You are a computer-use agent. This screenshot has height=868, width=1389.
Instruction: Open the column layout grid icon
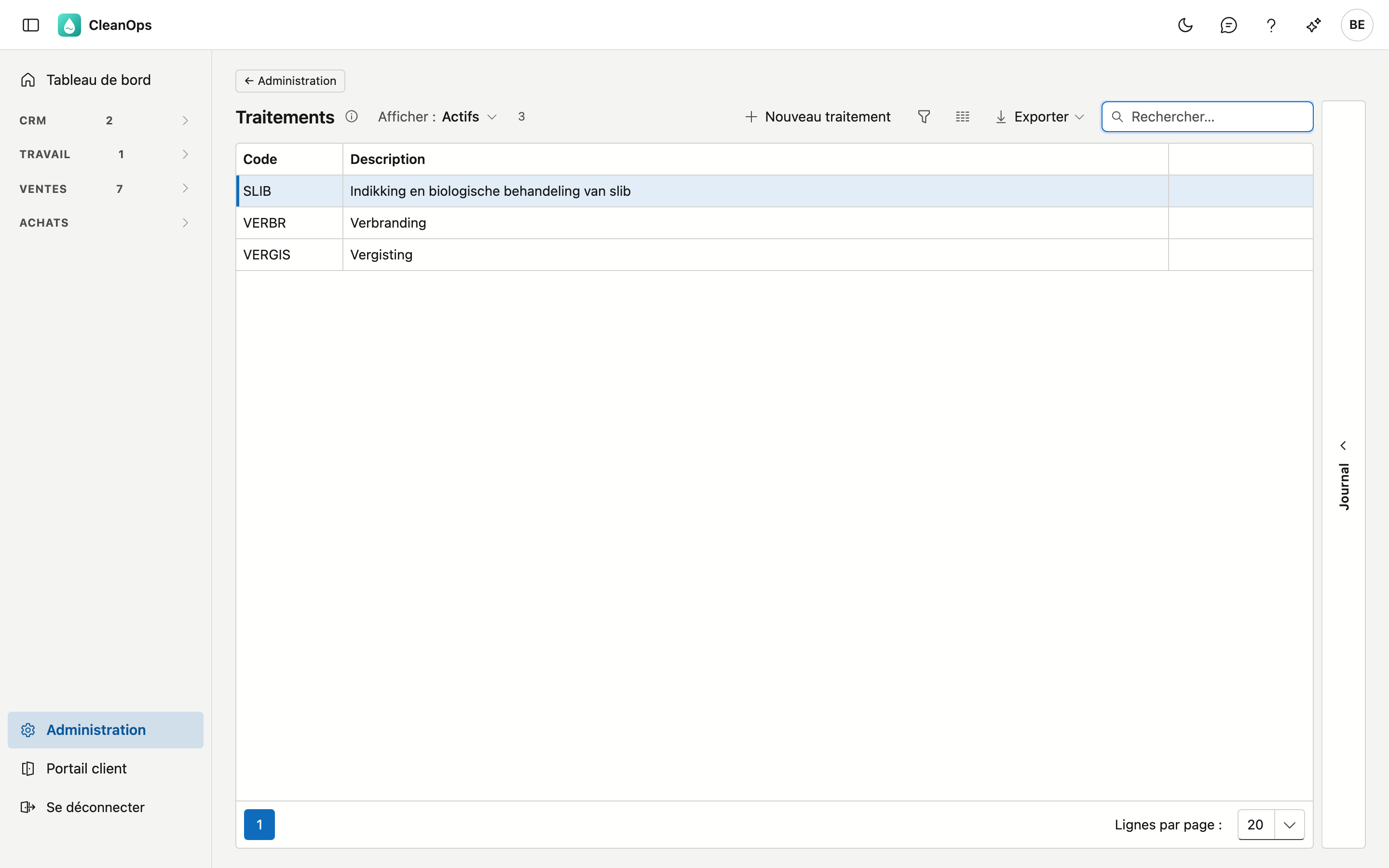[x=963, y=117]
